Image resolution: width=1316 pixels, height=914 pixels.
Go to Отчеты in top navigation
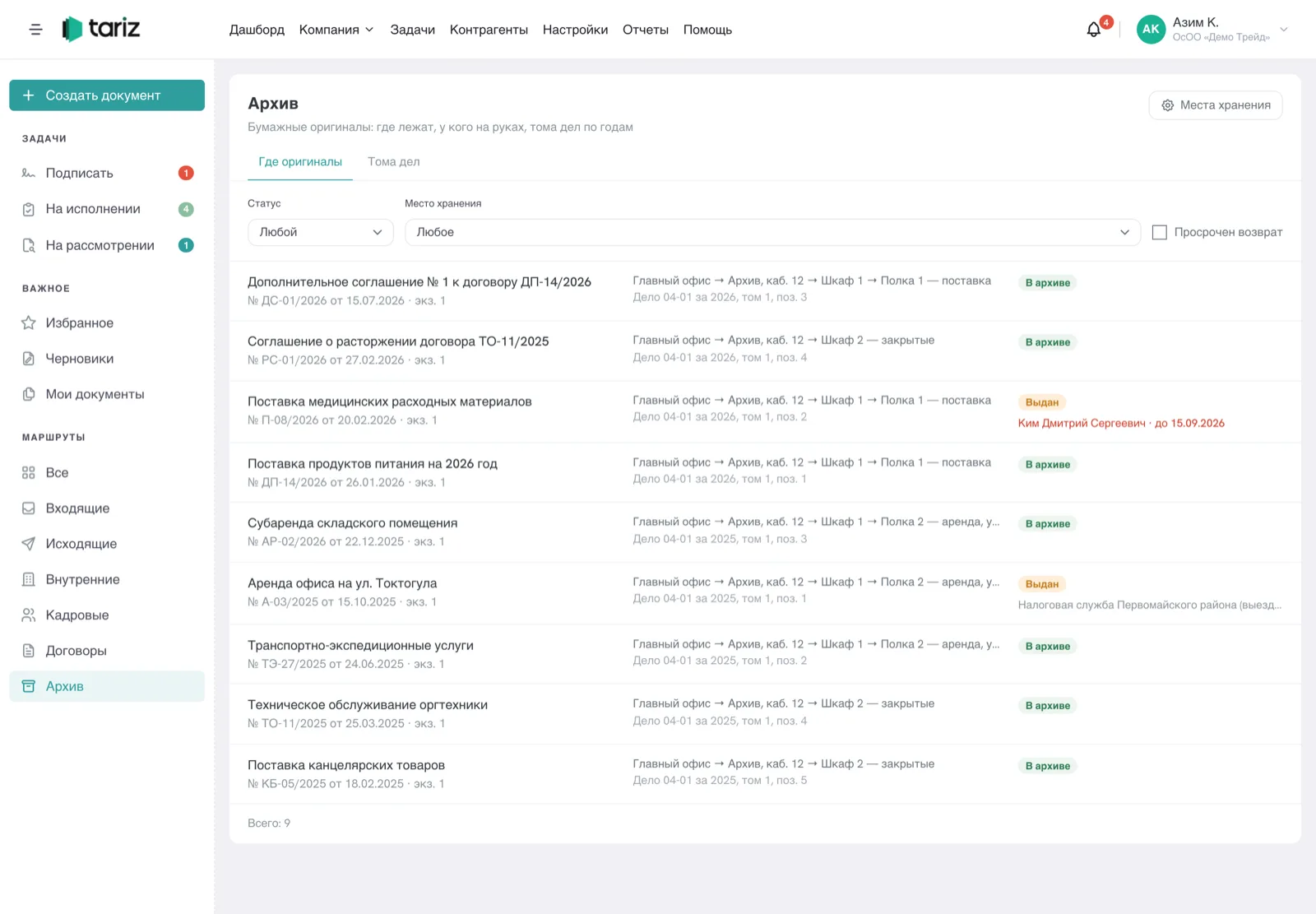tap(646, 30)
